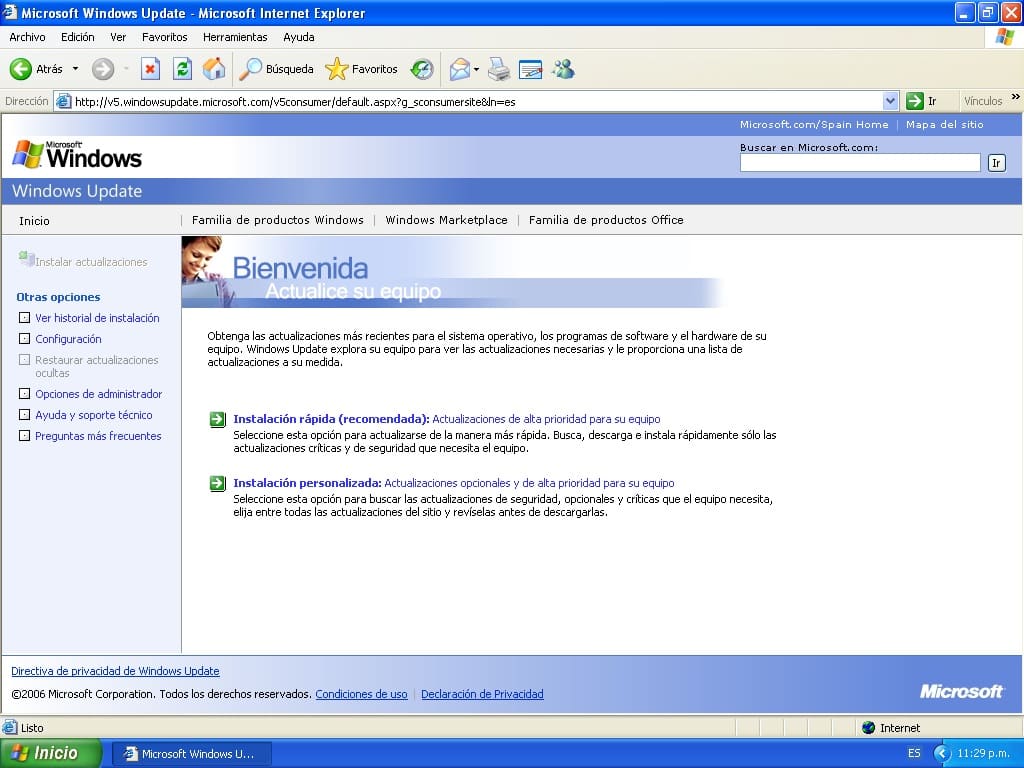Click the IE icon in the title bar
Image resolution: width=1024 pixels, height=768 pixels.
point(9,12)
